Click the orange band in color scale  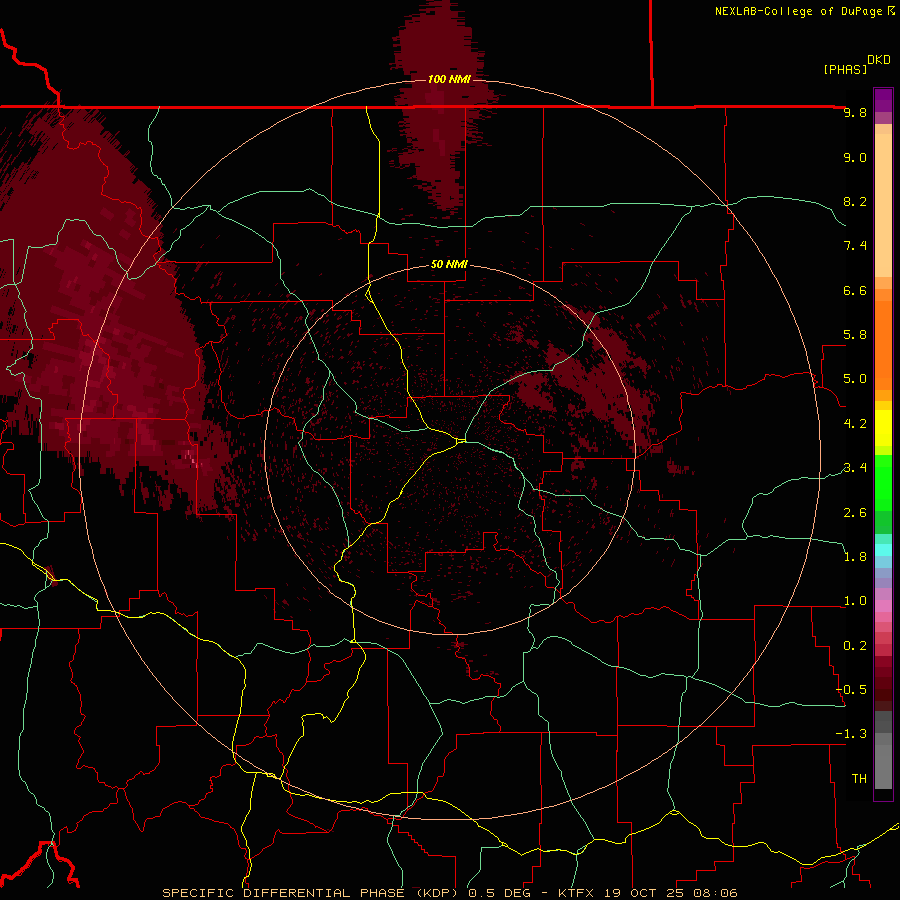(883, 346)
